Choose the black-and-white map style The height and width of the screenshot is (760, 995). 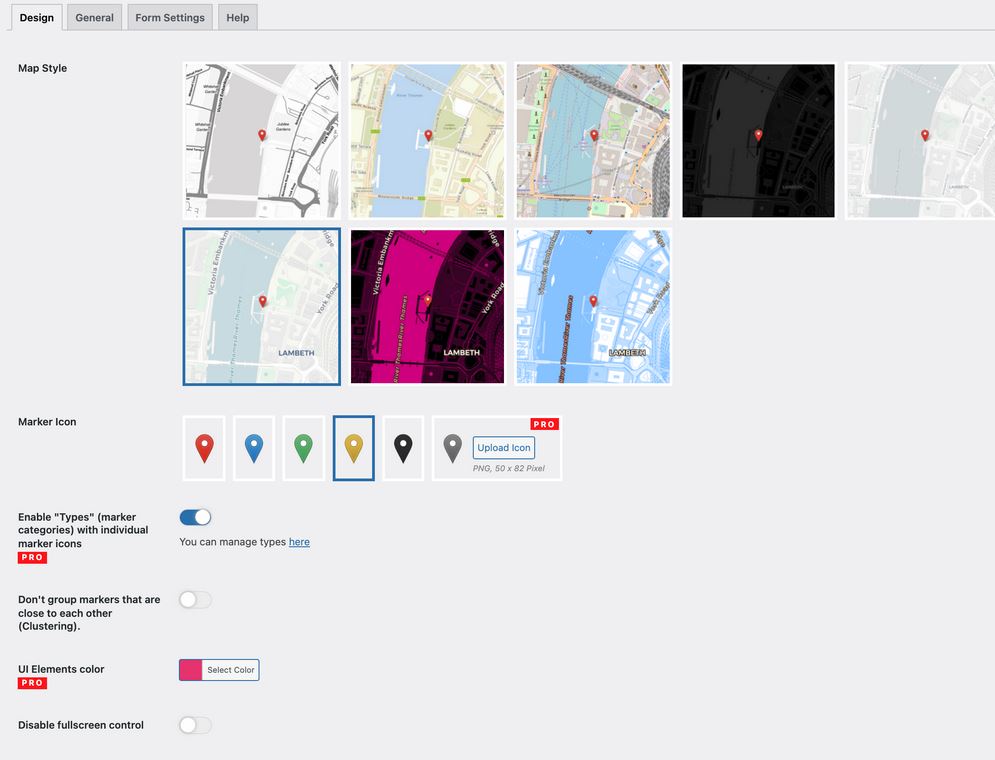point(261,140)
